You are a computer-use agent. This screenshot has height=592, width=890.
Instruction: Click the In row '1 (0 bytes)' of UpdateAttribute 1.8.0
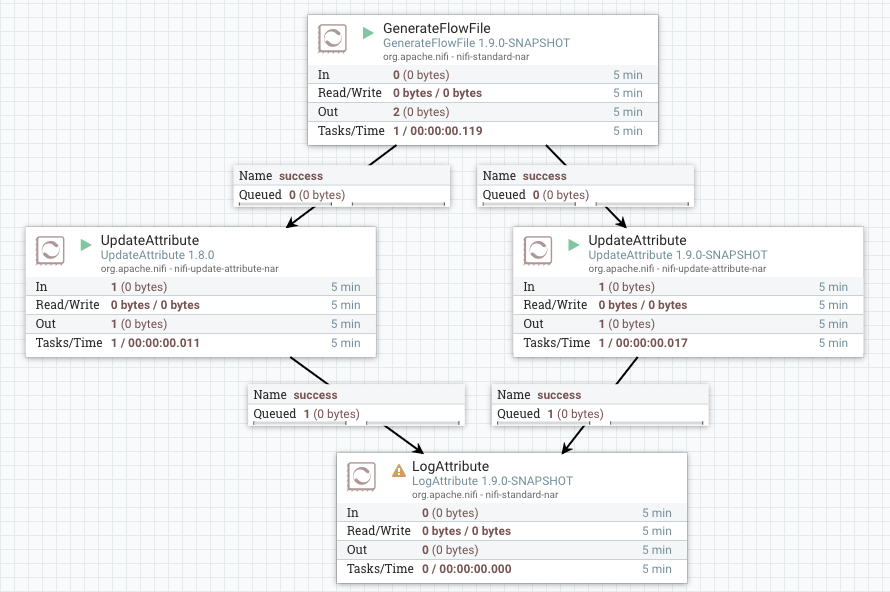click(x=201, y=287)
